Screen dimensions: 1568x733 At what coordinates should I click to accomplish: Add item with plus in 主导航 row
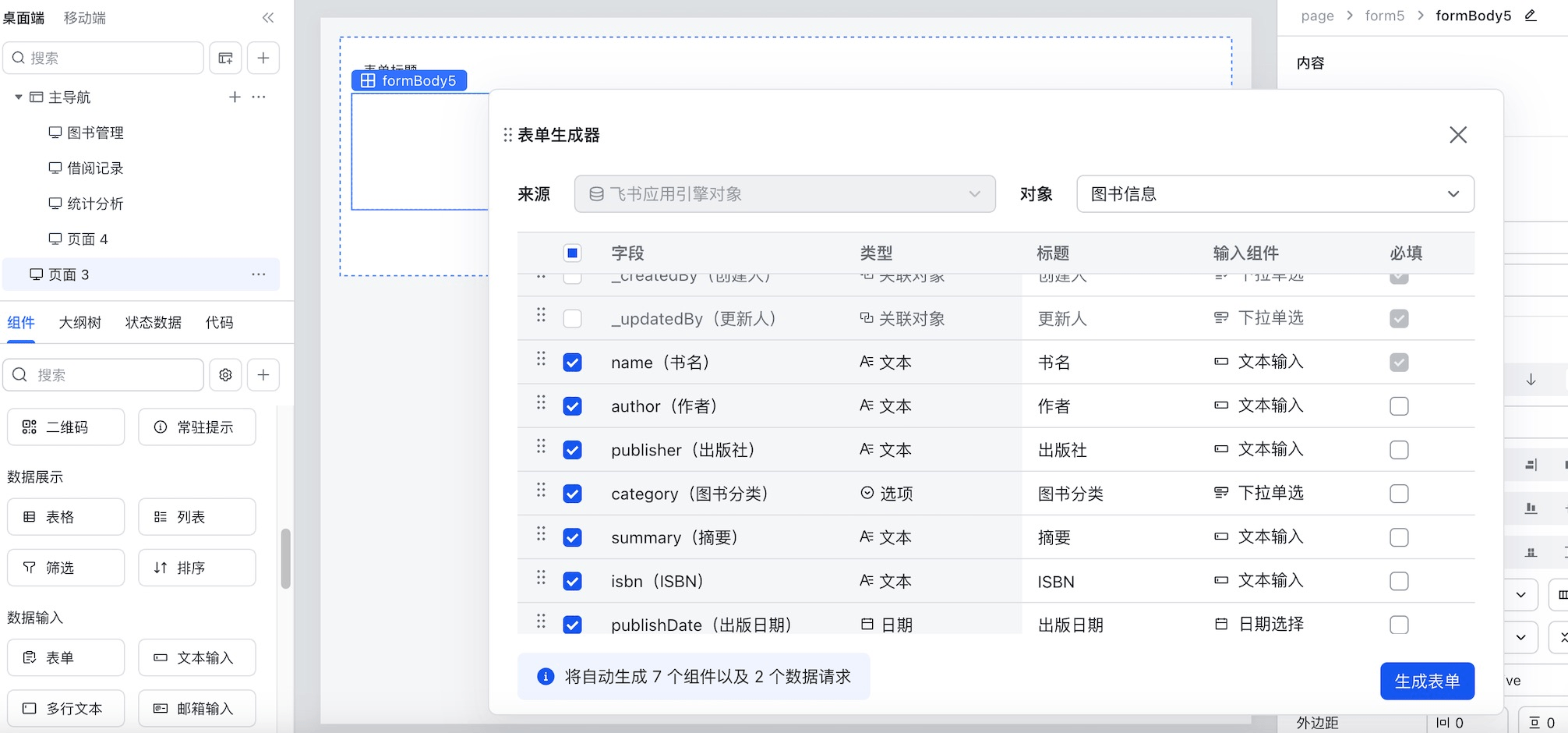[235, 97]
